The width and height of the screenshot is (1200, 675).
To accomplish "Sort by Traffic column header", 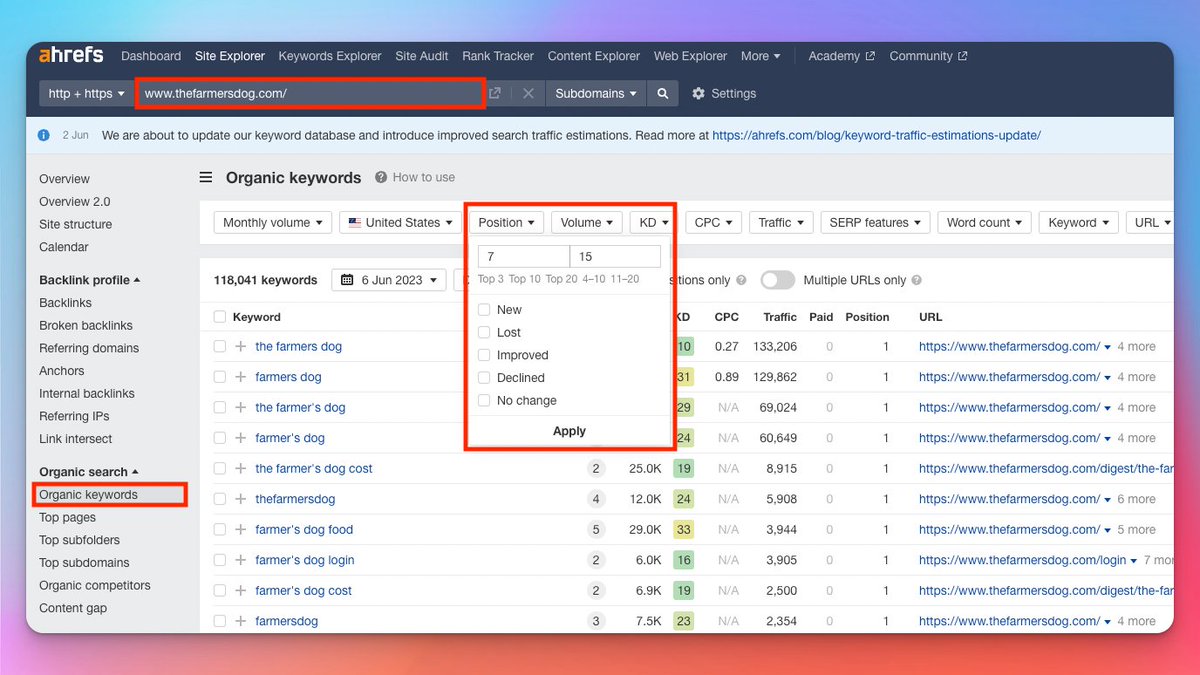I will click(x=780, y=317).
